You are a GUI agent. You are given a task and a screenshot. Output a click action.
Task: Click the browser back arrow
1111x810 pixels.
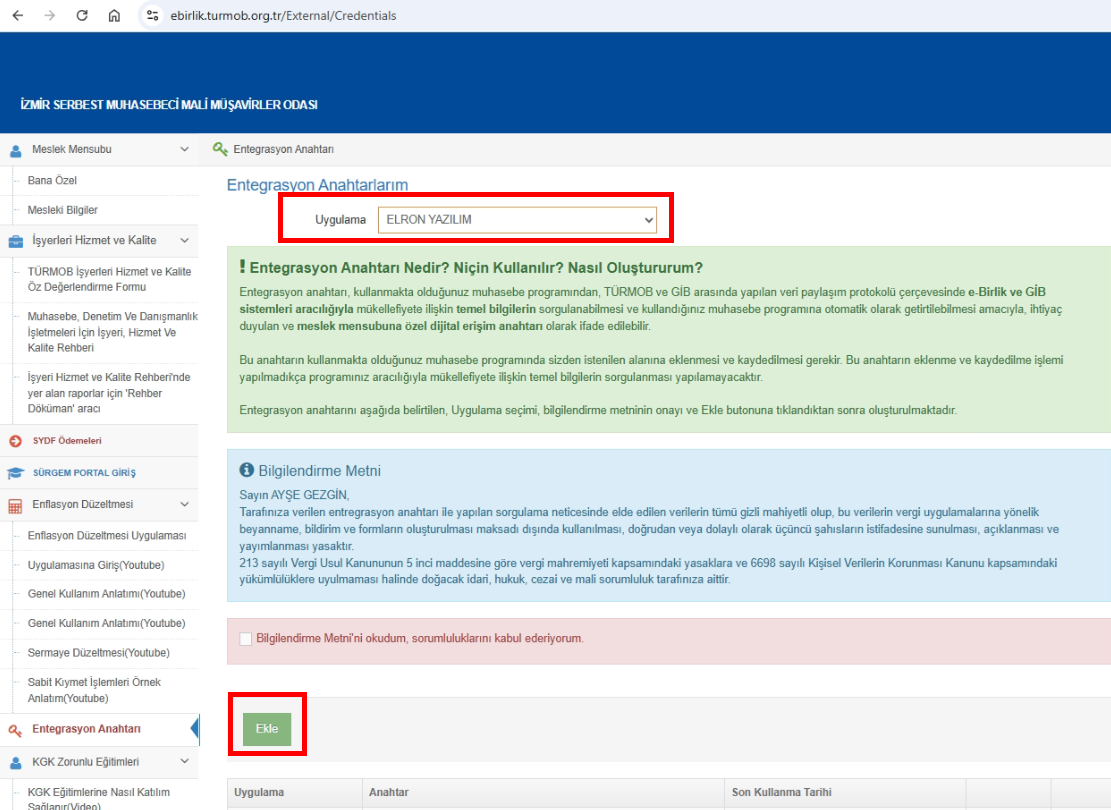pyautogui.click(x=17, y=16)
